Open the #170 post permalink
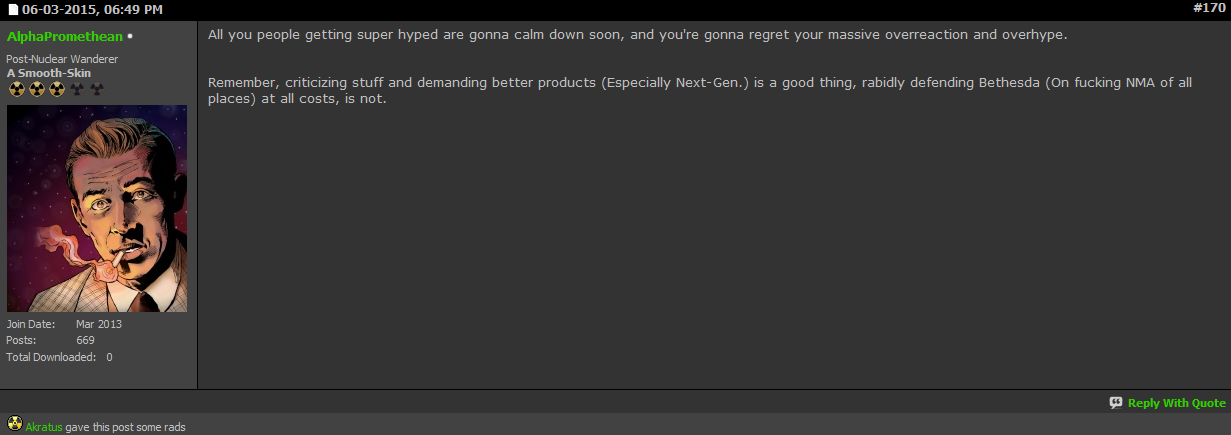The image size is (1231, 435). [1209, 8]
